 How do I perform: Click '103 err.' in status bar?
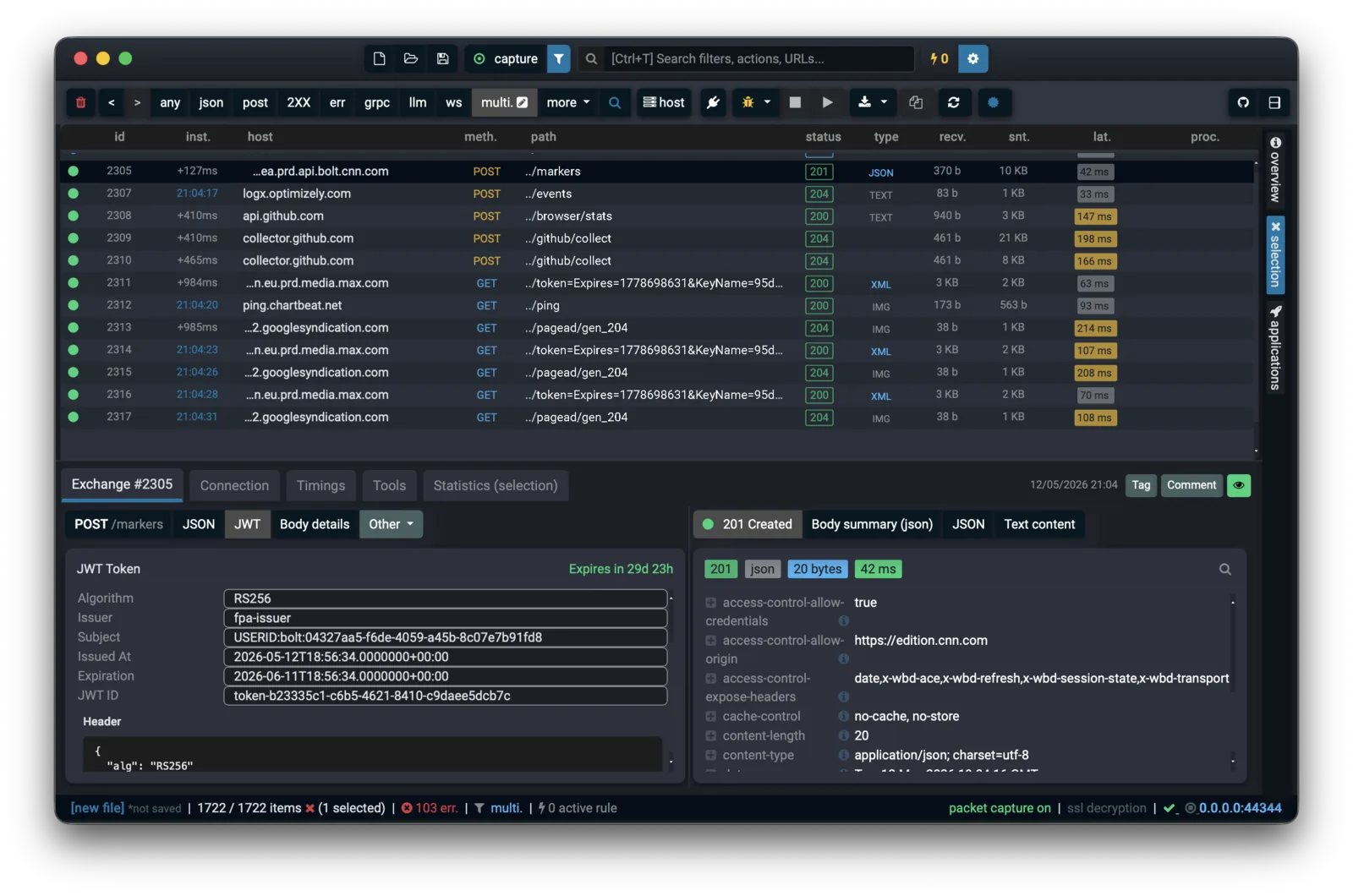430,808
